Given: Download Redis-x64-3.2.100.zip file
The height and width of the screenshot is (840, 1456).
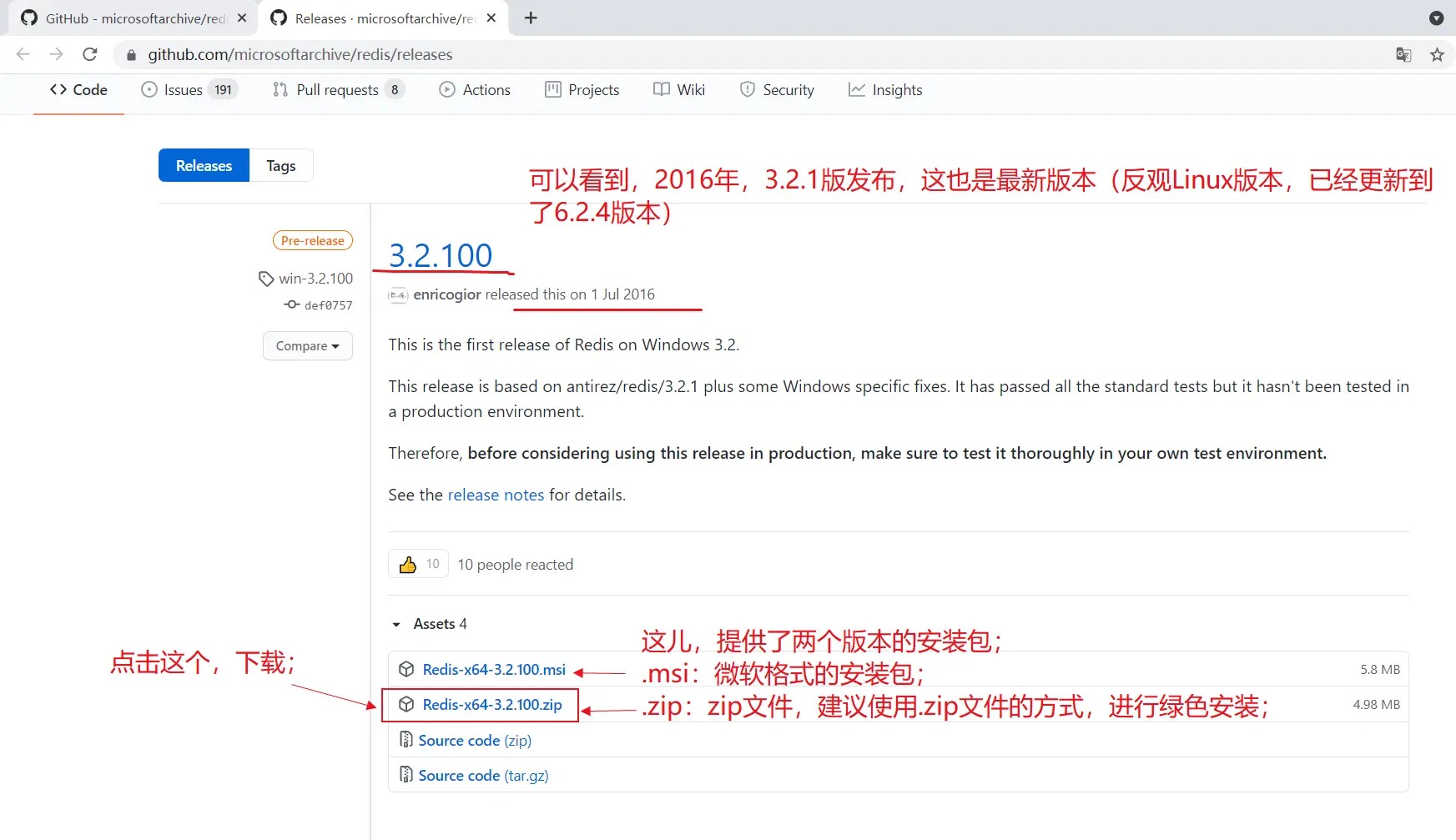Looking at the screenshot, I should tap(491, 705).
